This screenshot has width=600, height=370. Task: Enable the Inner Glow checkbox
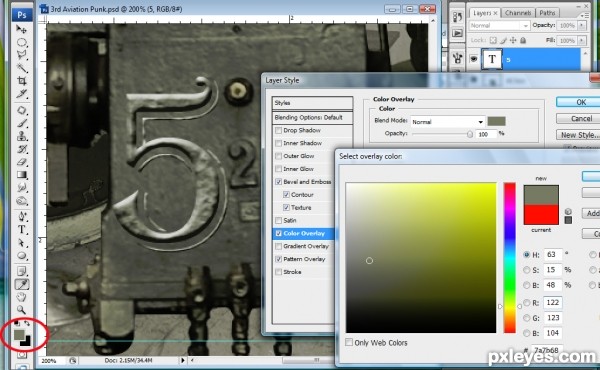279,169
